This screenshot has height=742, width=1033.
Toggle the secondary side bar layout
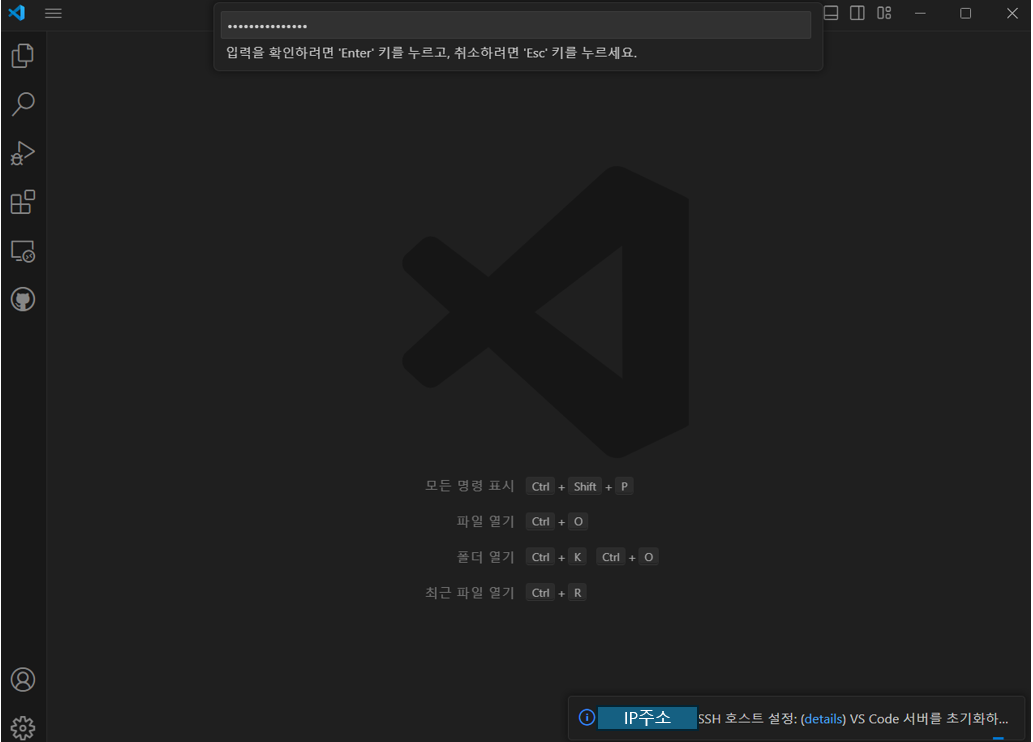pyautogui.click(x=857, y=13)
